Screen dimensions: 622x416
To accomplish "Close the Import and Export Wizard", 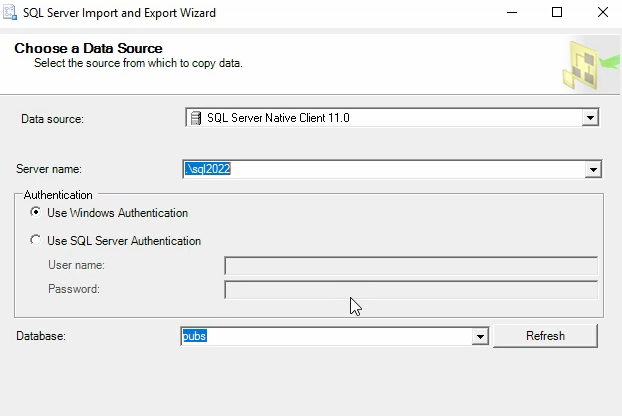I will point(603,12).
